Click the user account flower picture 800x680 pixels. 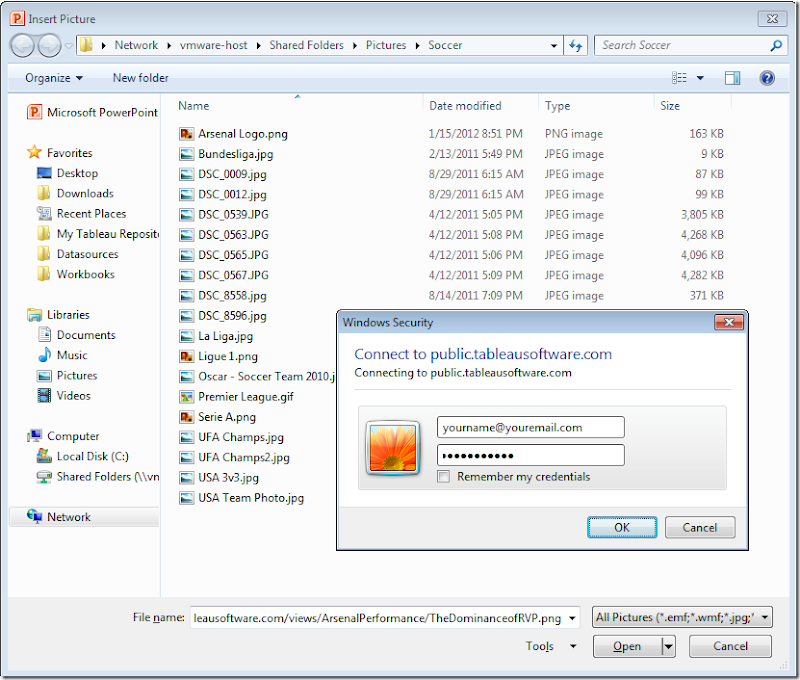tap(393, 447)
